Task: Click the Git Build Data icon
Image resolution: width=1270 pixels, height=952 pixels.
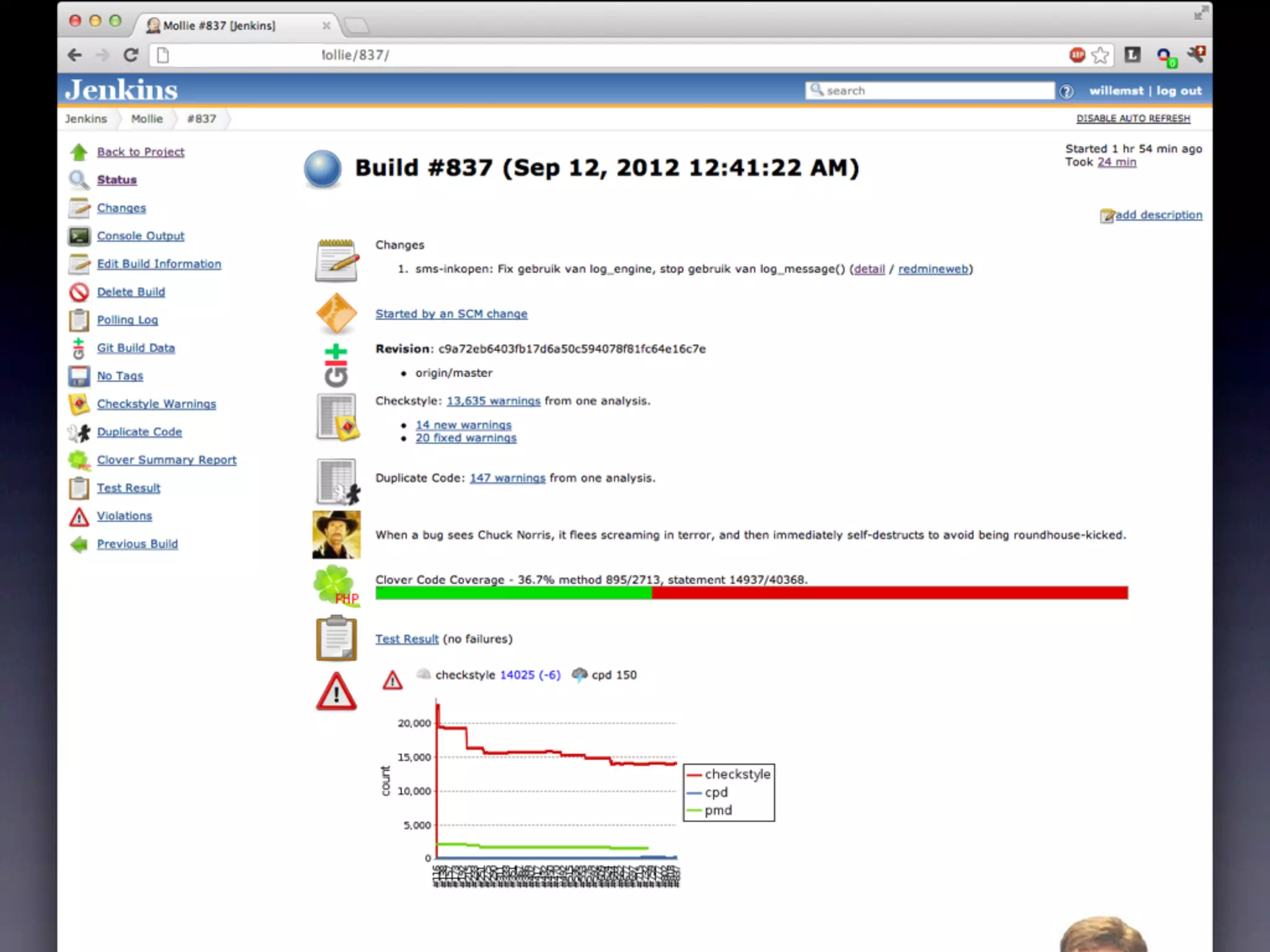Action: pos(79,348)
